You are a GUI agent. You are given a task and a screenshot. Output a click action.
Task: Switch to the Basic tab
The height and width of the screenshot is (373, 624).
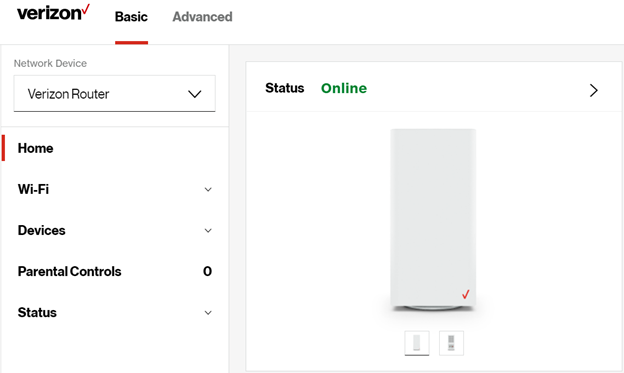[131, 17]
